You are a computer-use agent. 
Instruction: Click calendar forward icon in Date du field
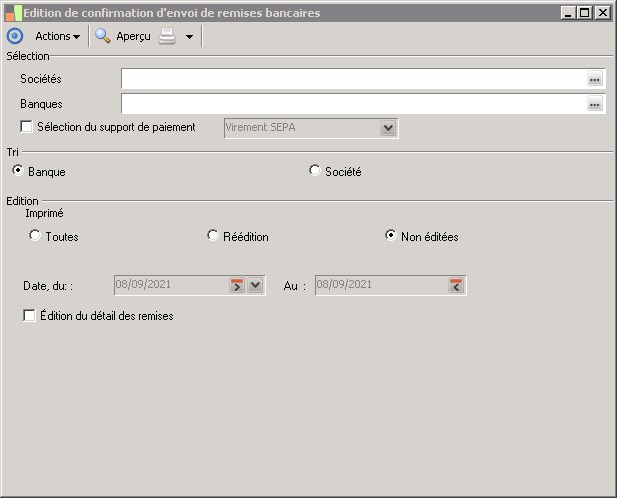[x=237, y=285]
